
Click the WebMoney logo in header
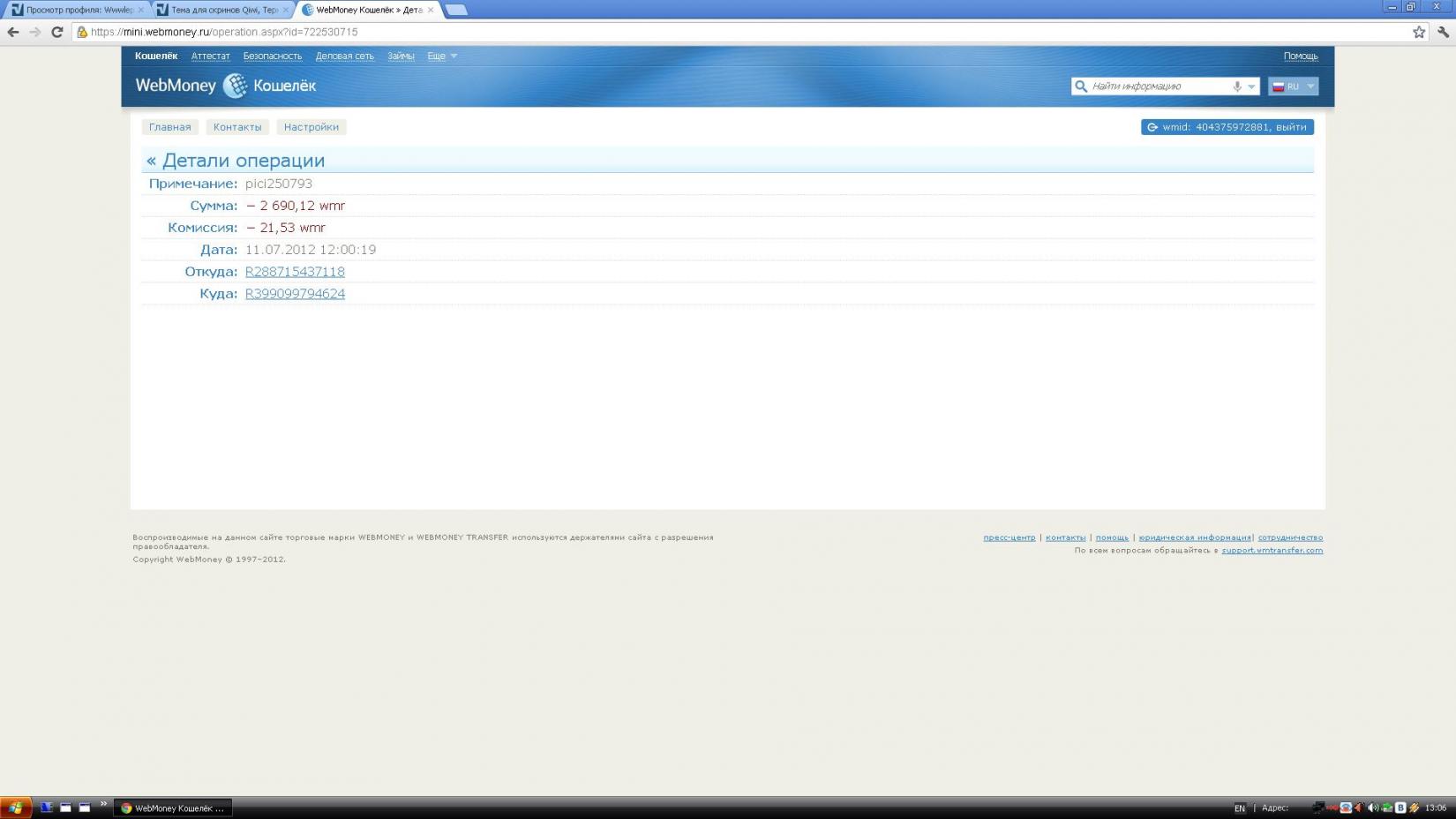click(225, 86)
